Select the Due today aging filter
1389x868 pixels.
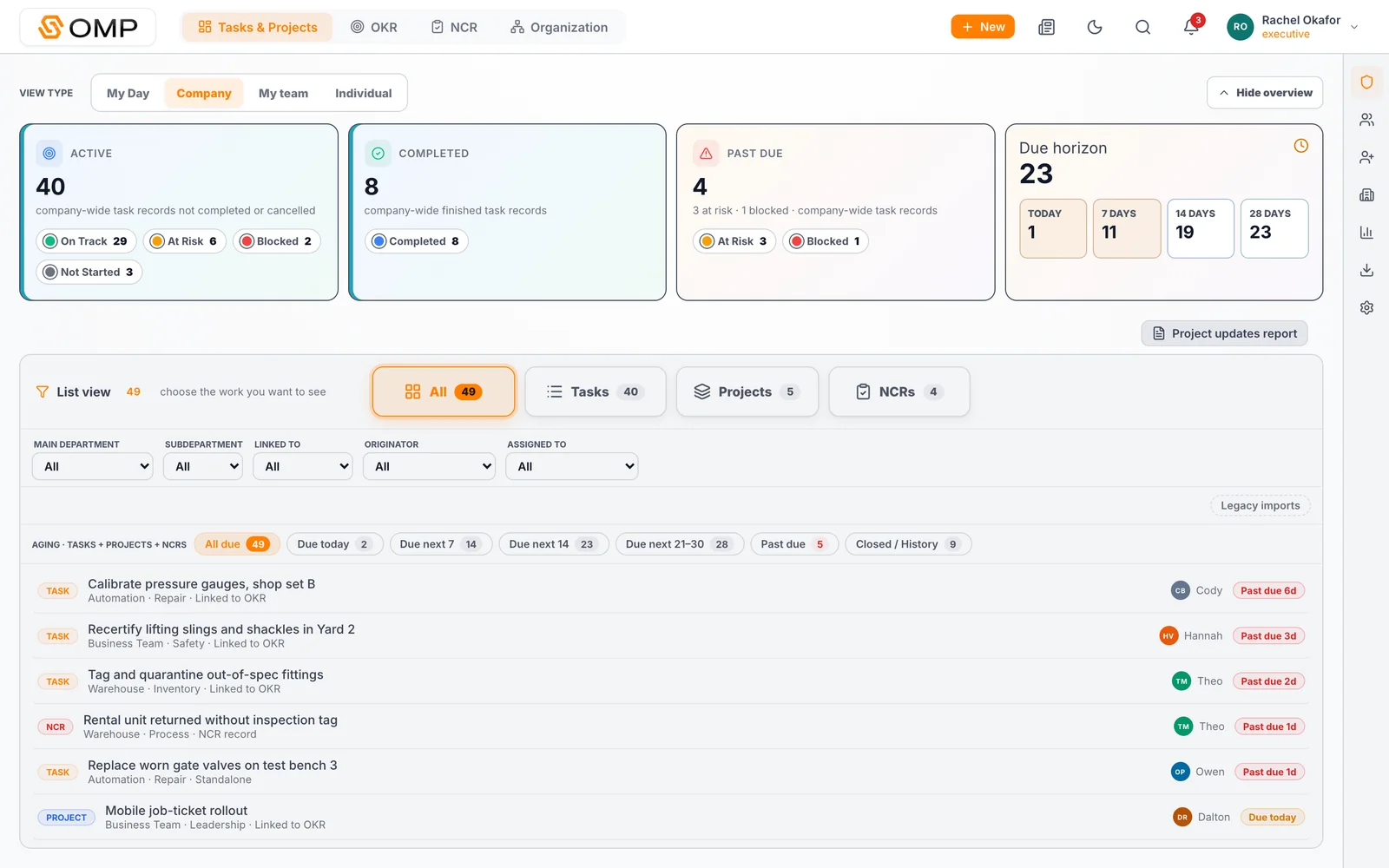pos(334,544)
